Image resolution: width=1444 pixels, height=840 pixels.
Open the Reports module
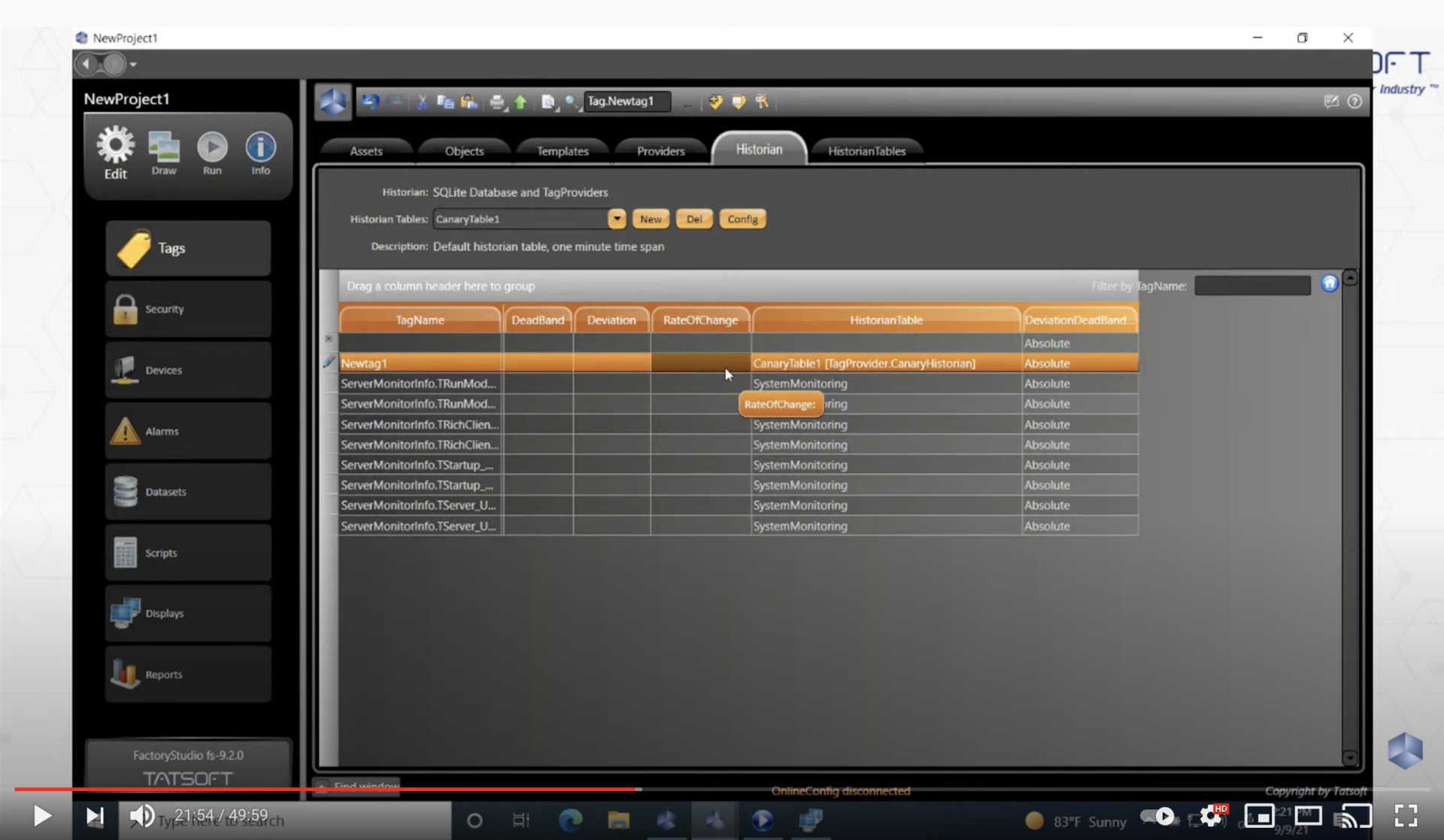pyautogui.click(x=188, y=675)
